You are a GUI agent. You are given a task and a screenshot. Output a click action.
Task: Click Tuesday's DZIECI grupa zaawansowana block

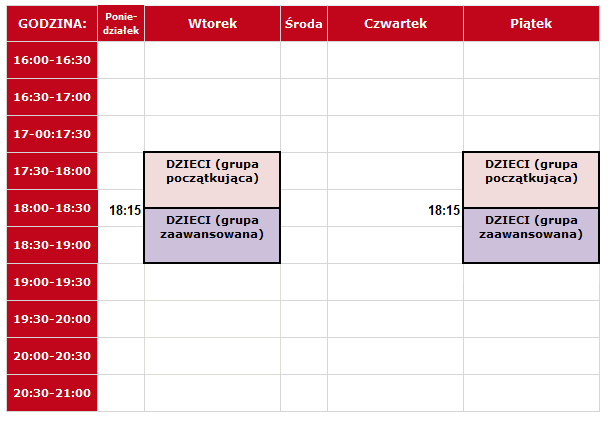pyautogui.click(x=212, y=235)
